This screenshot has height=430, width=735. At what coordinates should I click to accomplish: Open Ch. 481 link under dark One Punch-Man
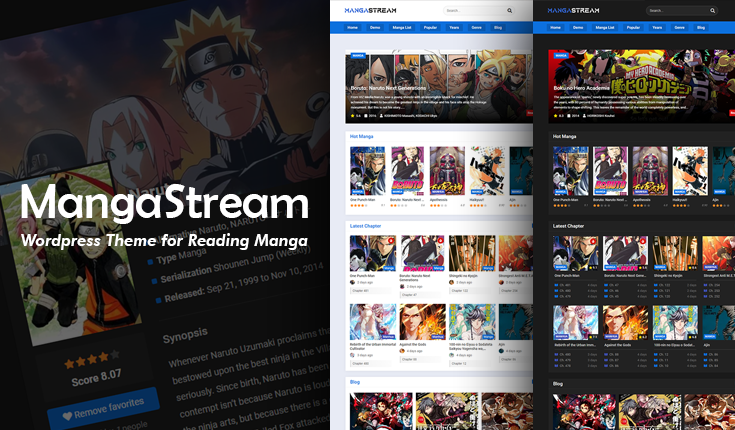[x=565, y=285]
